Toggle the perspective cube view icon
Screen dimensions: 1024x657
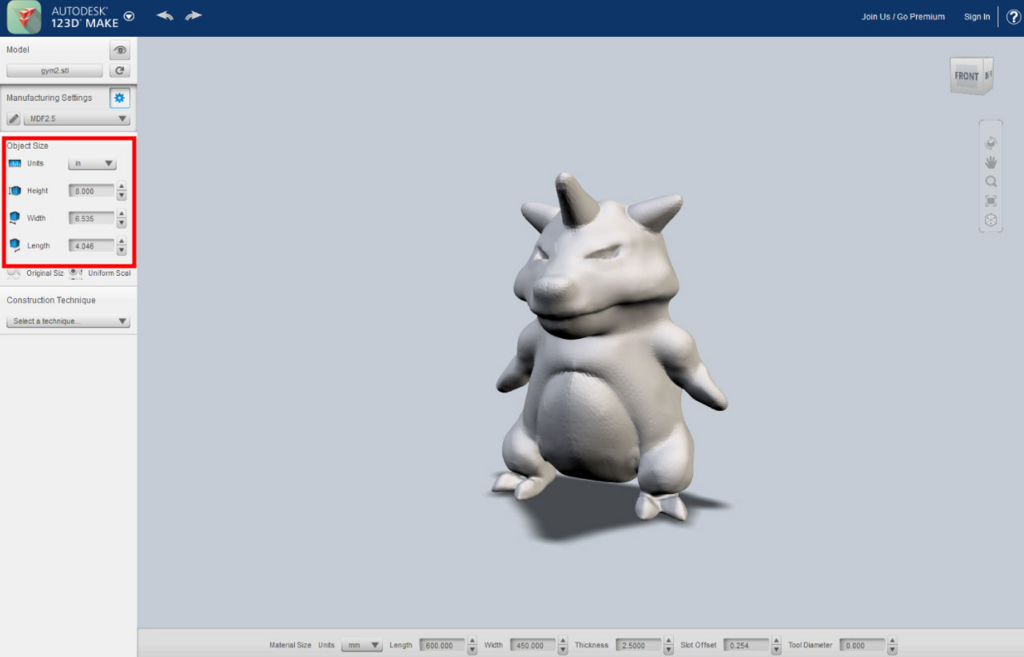point(991,220)
